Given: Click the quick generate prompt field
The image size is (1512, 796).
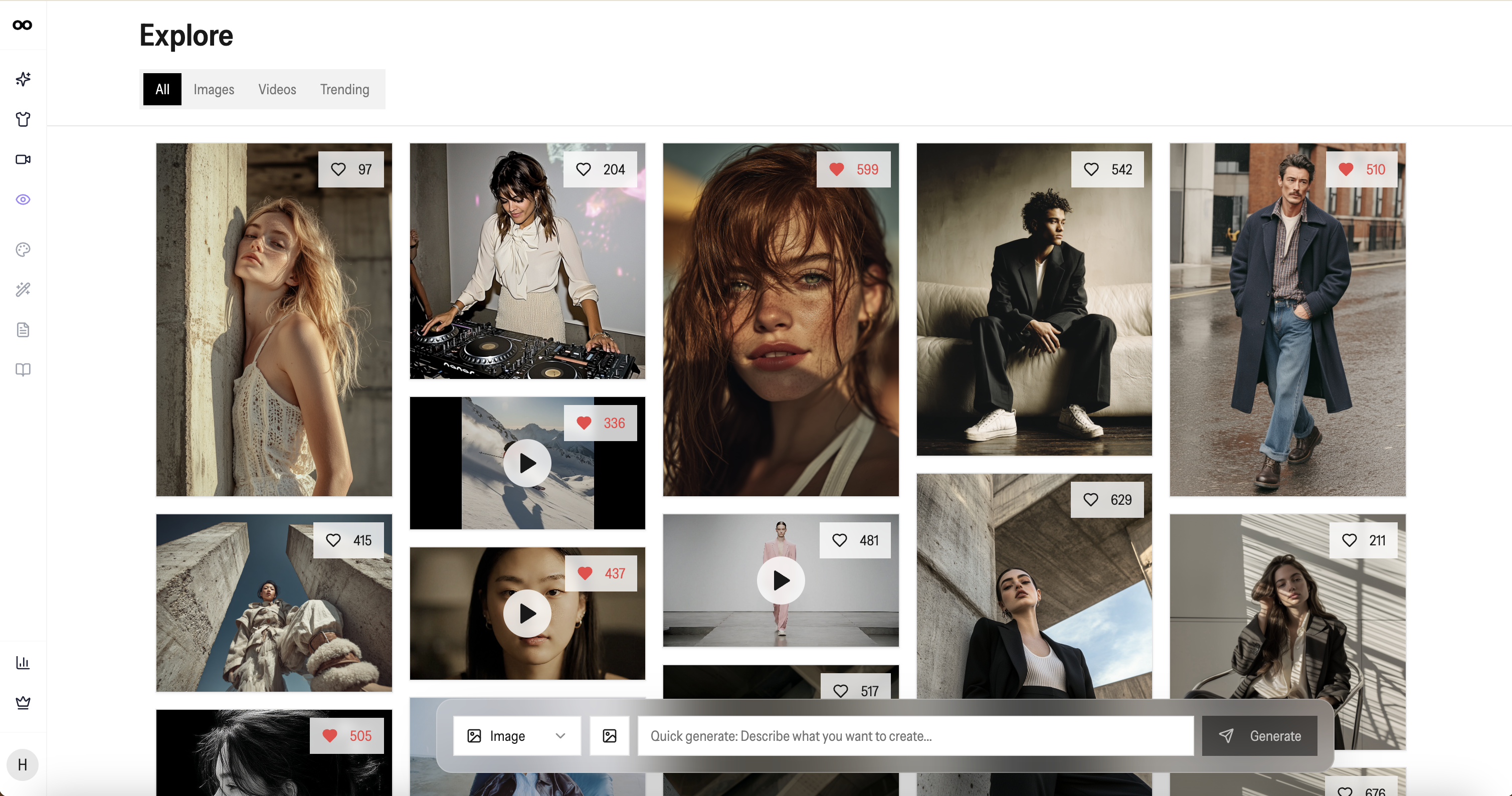Looking at the screenshot, I should [x=915, y=735].
